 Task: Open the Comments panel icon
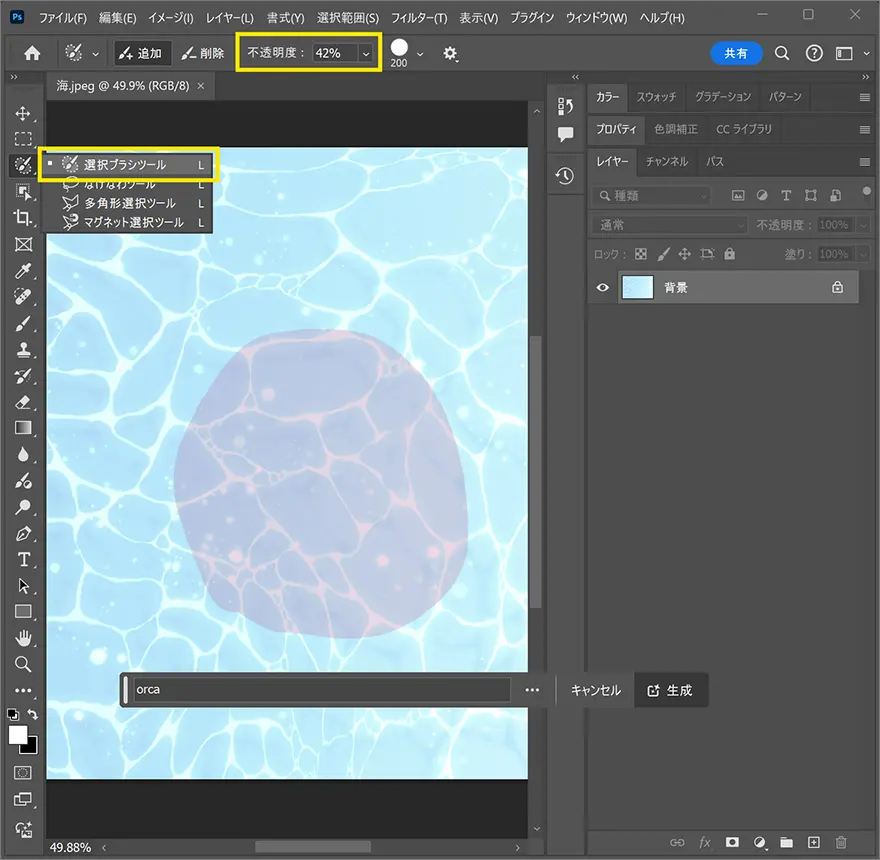click(x=565, y=134)
